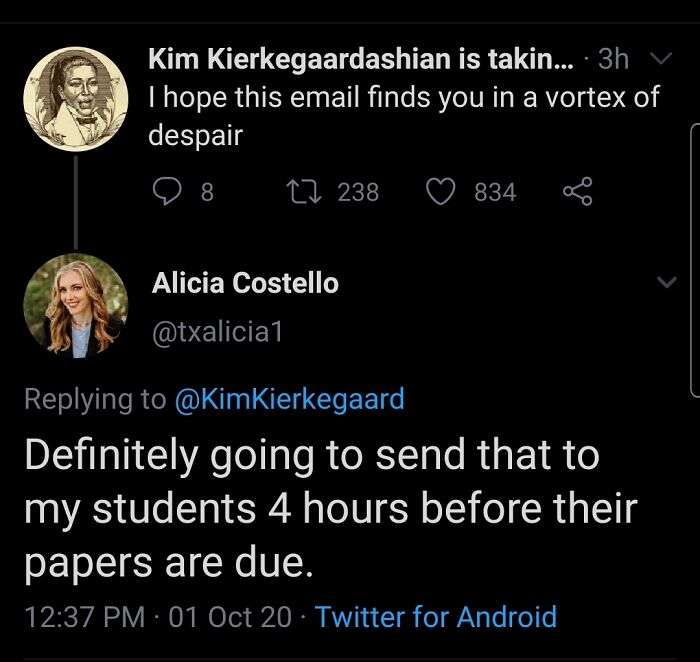Follow the @KimKierkegaard mention link
Screen dimensions: 700x662
pos(289,399)
